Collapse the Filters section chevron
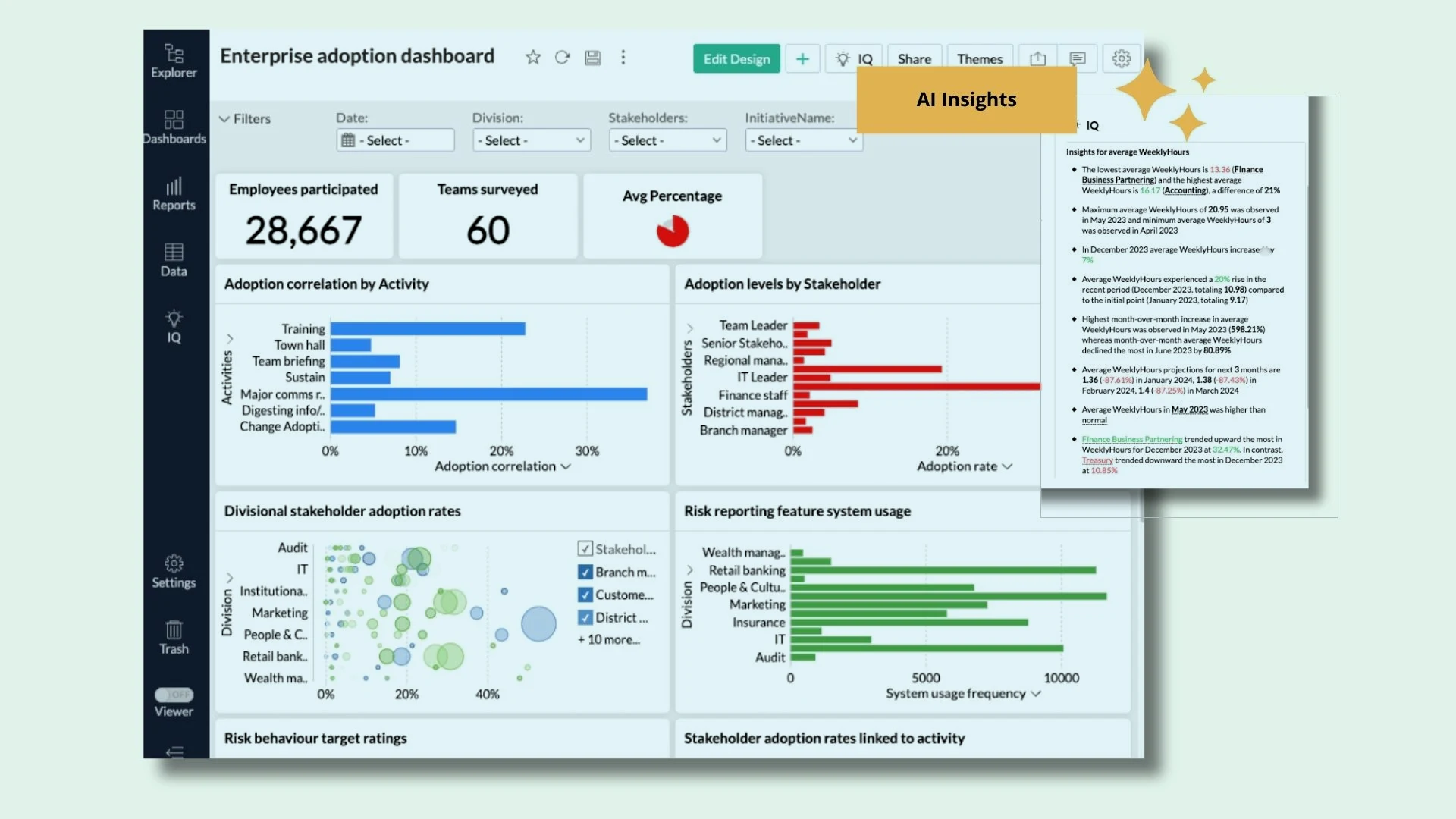Image resolution: width=1456 pixels, height=819 pixels. (225, 118)
